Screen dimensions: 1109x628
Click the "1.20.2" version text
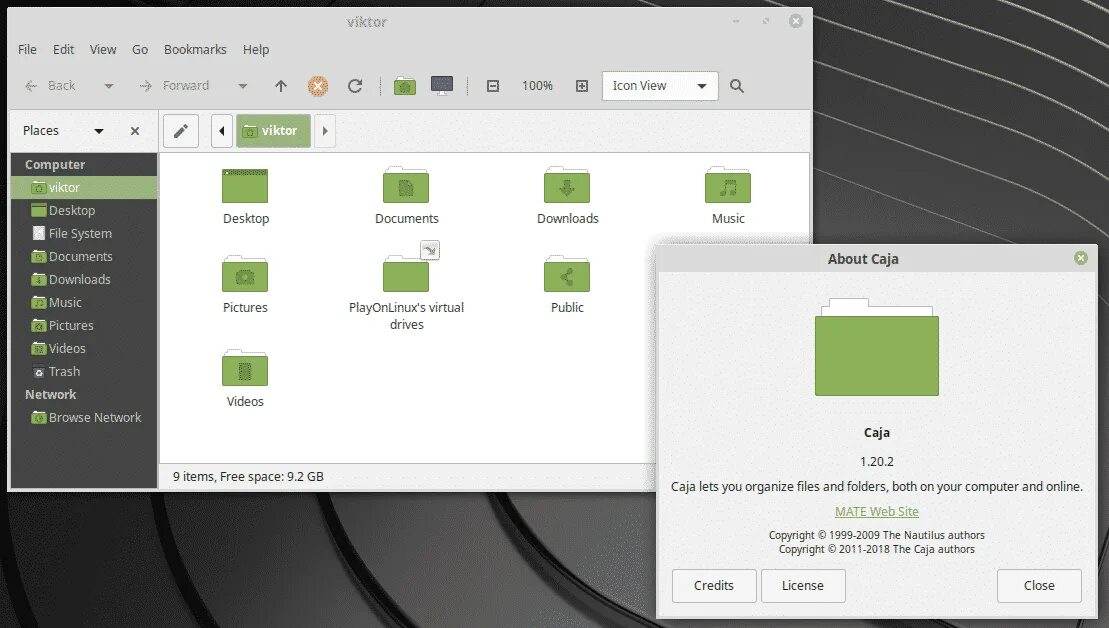tap(876, 462)
